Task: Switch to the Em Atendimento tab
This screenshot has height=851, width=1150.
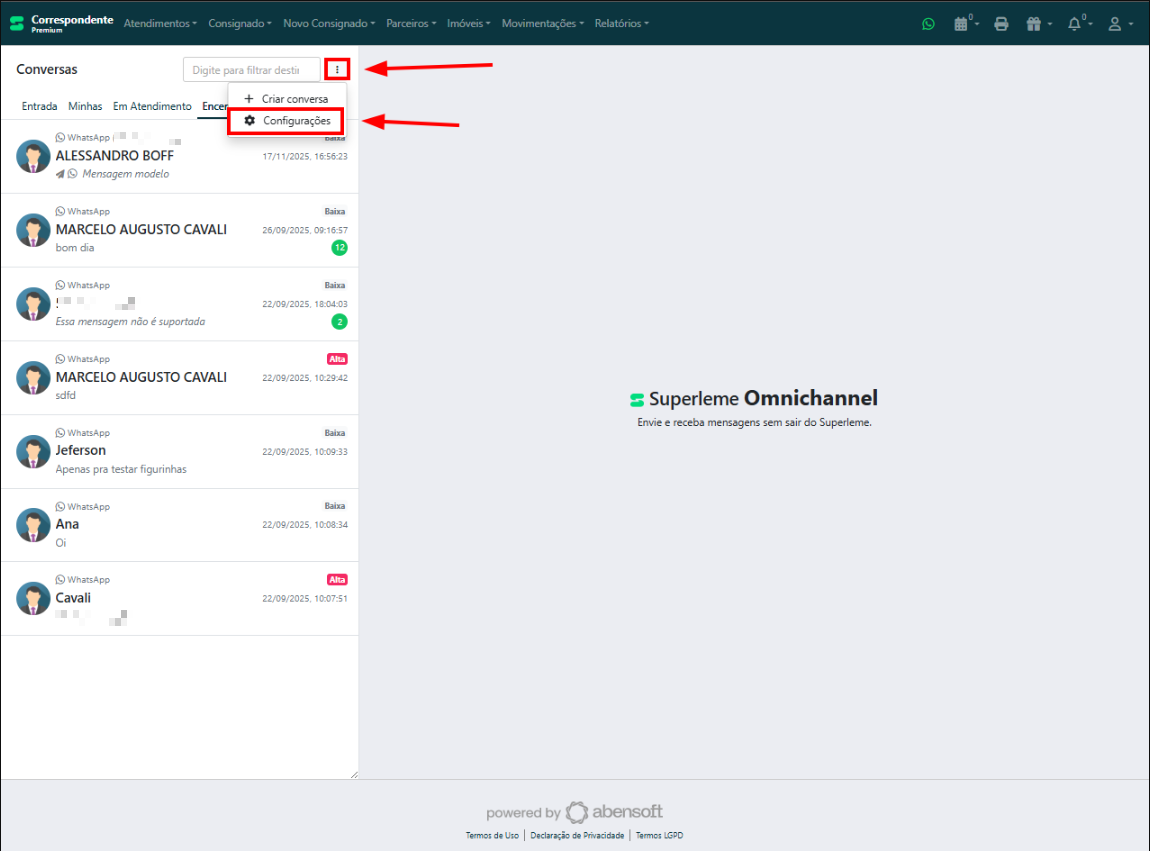Action: 152,106
